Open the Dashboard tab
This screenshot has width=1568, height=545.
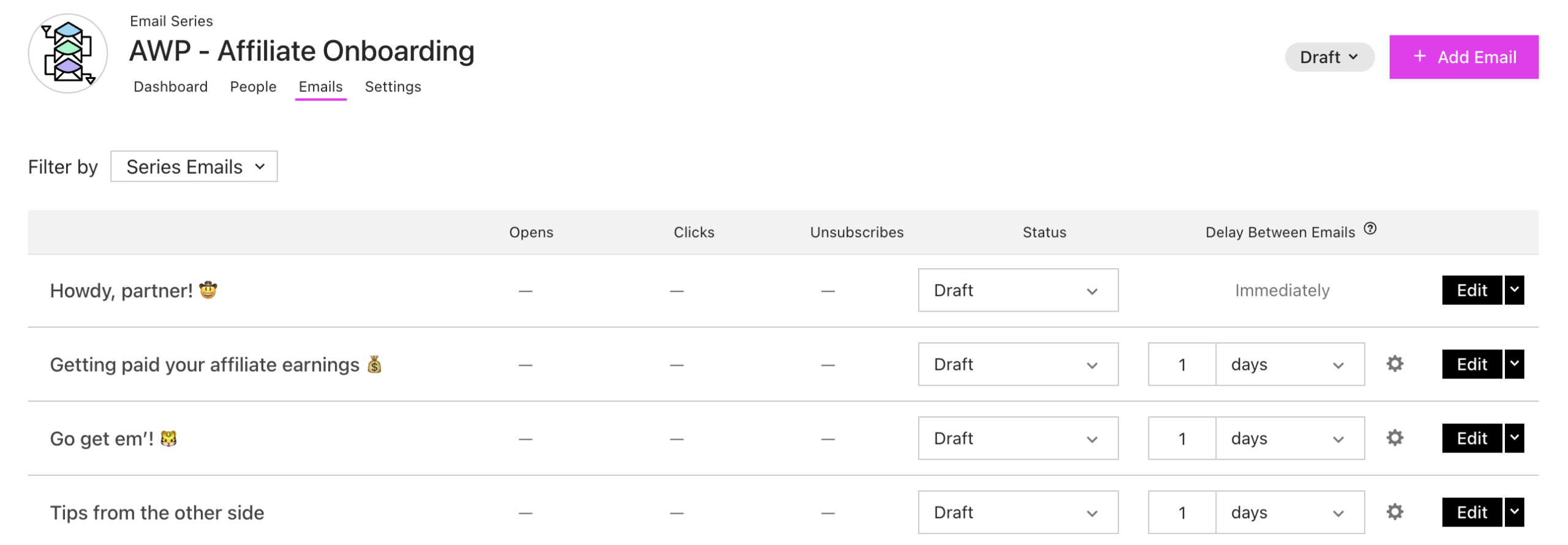(170, 86)
